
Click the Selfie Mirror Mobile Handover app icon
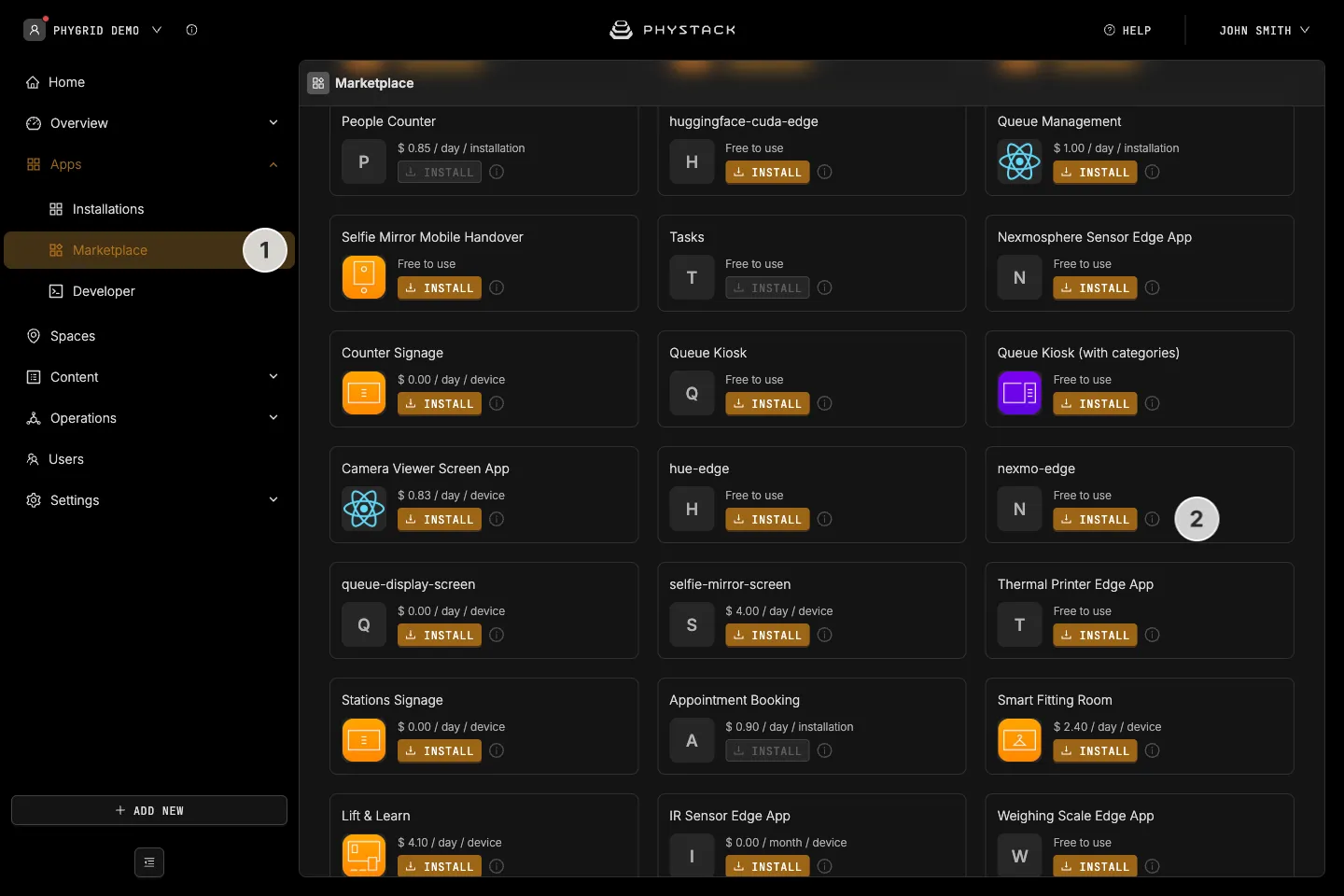click(364, 277)
